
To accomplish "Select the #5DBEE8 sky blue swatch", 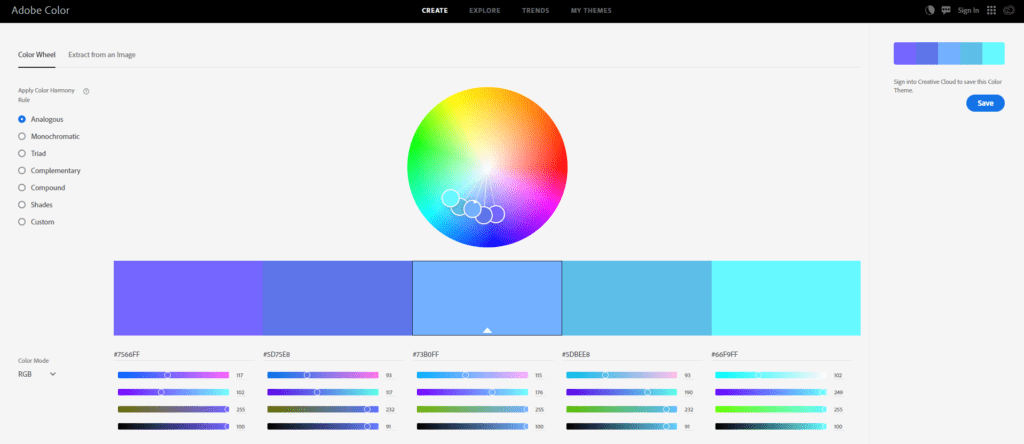I will [636, 298].
